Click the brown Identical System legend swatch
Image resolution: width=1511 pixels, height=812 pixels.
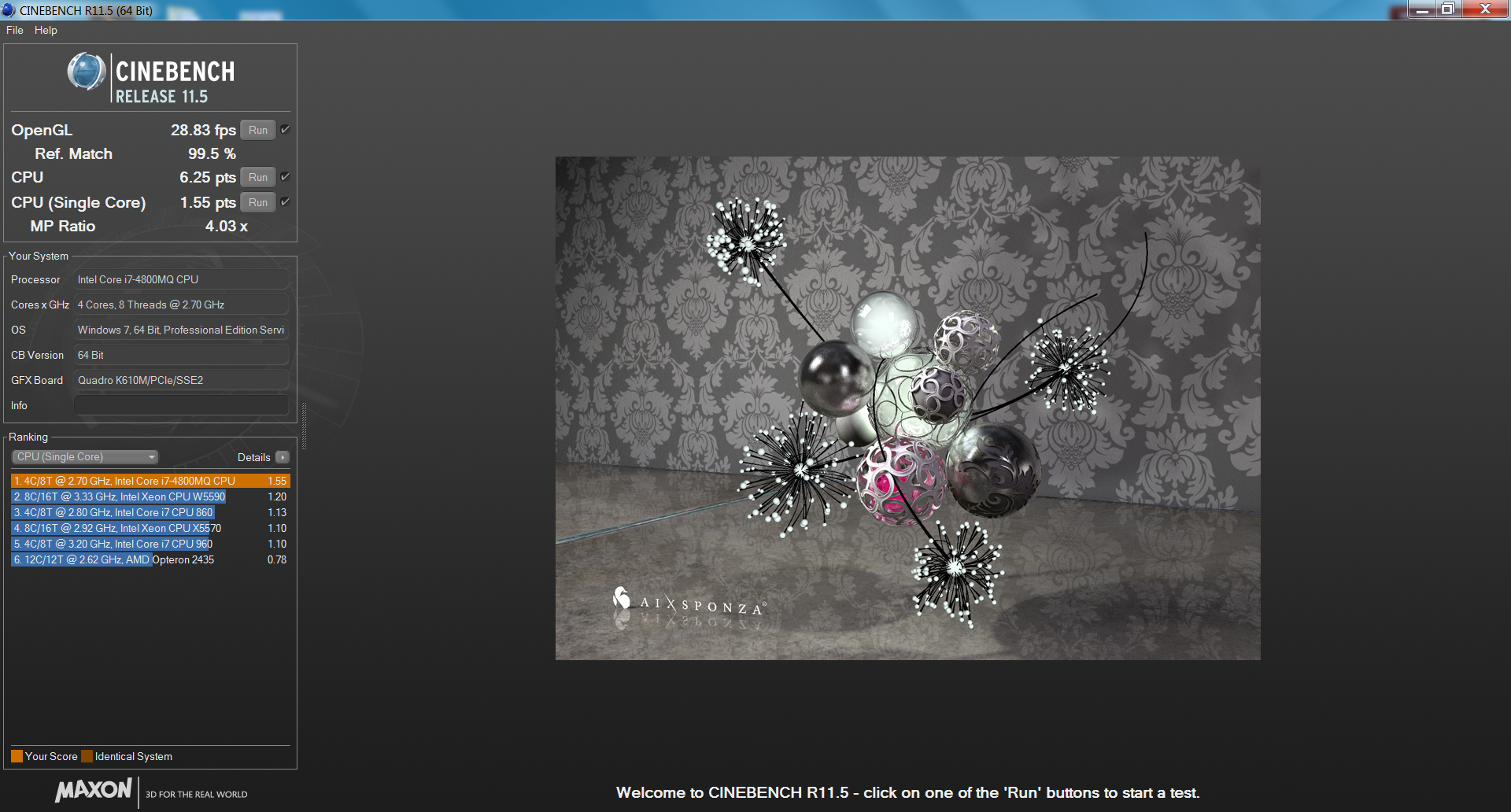(x=87, y=756)
